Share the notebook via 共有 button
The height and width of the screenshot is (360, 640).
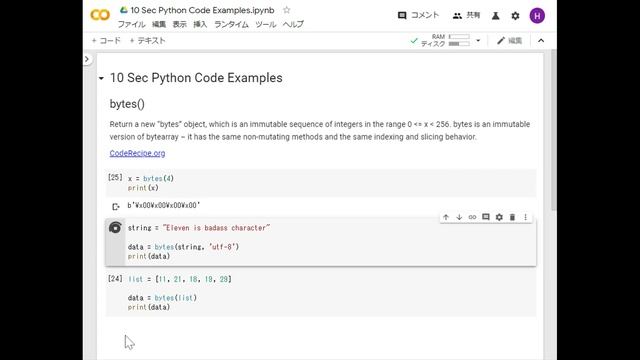click(x=466, y=15)
